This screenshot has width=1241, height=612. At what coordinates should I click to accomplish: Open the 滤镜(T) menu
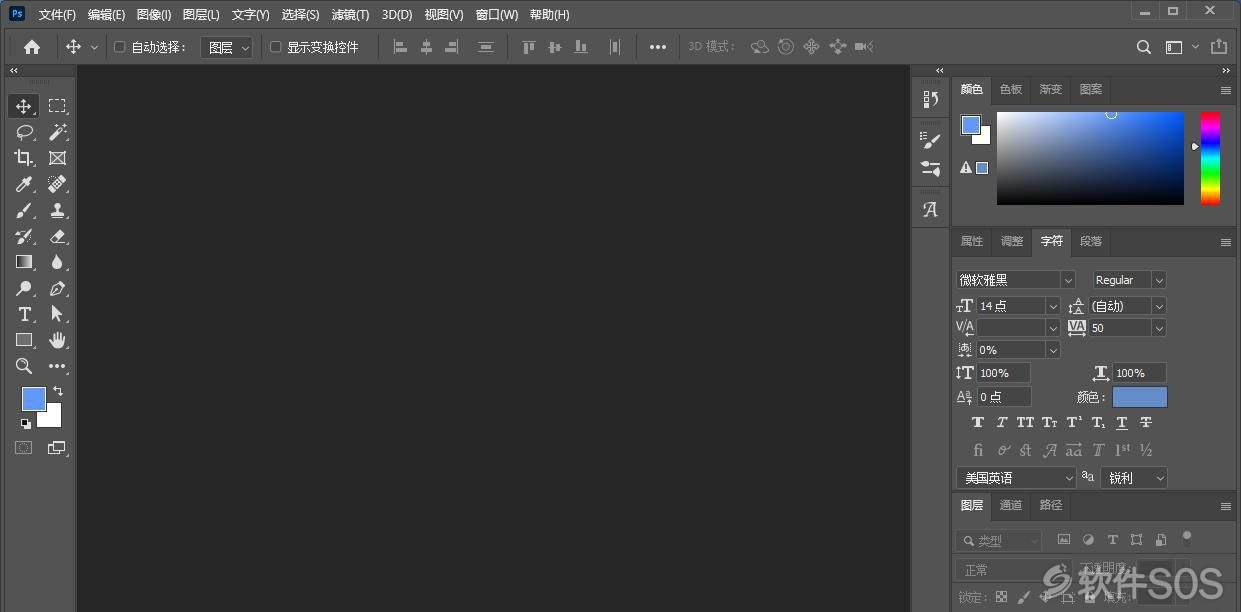pyautogui.click(x=350, y=15)
